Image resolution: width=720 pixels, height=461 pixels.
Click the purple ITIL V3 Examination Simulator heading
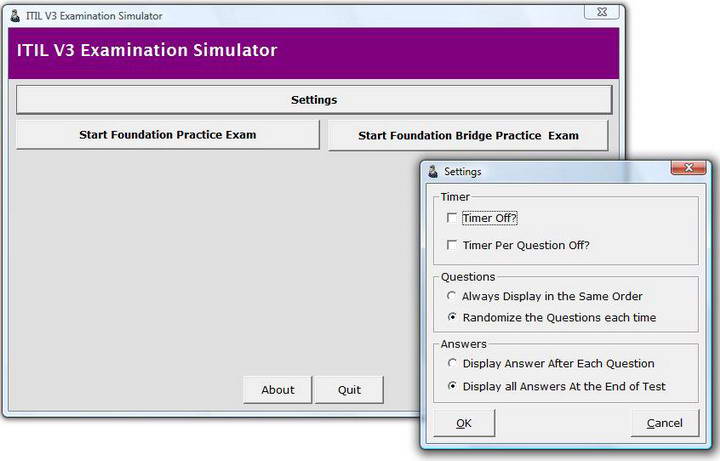click(x=147, y=50)
